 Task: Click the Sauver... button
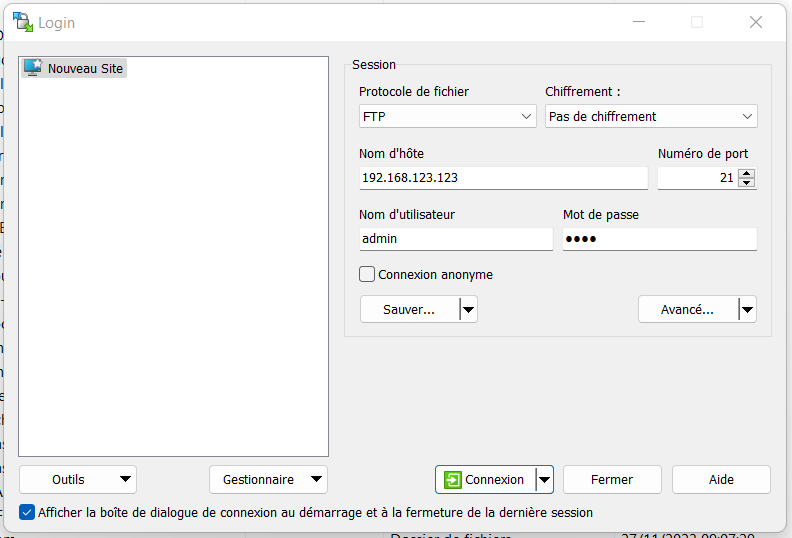pyautogui.click(x=409, y=310)
